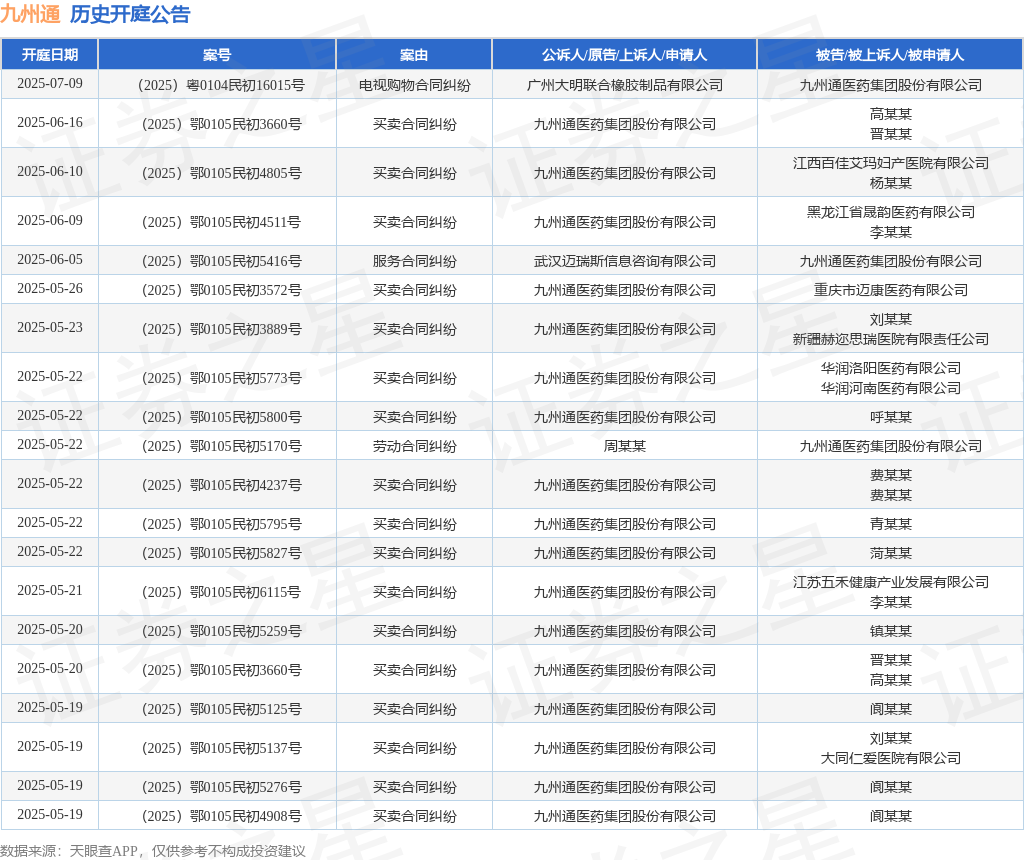This screenshot has height=860, width=1024.
Task: Click 华润河南医药有限公司 defendant
Action: [891, 389]
